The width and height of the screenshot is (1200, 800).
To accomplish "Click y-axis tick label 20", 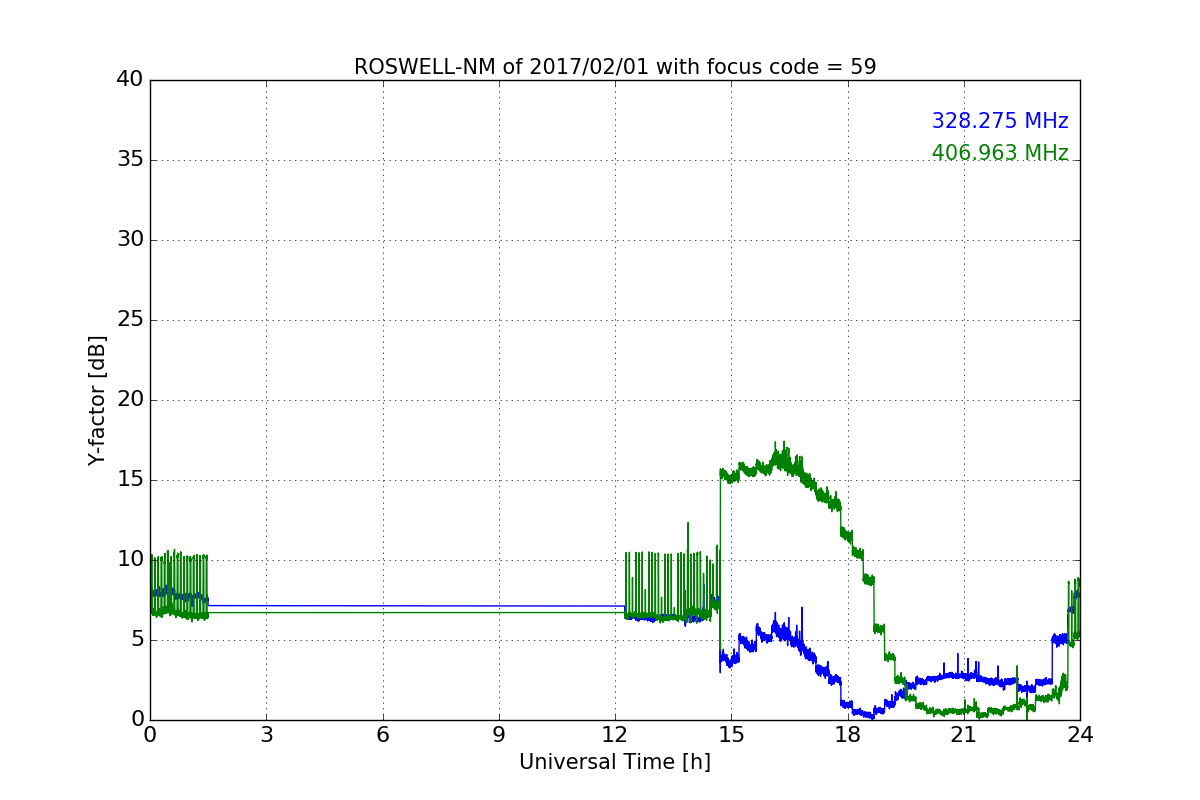I will 130,400.
